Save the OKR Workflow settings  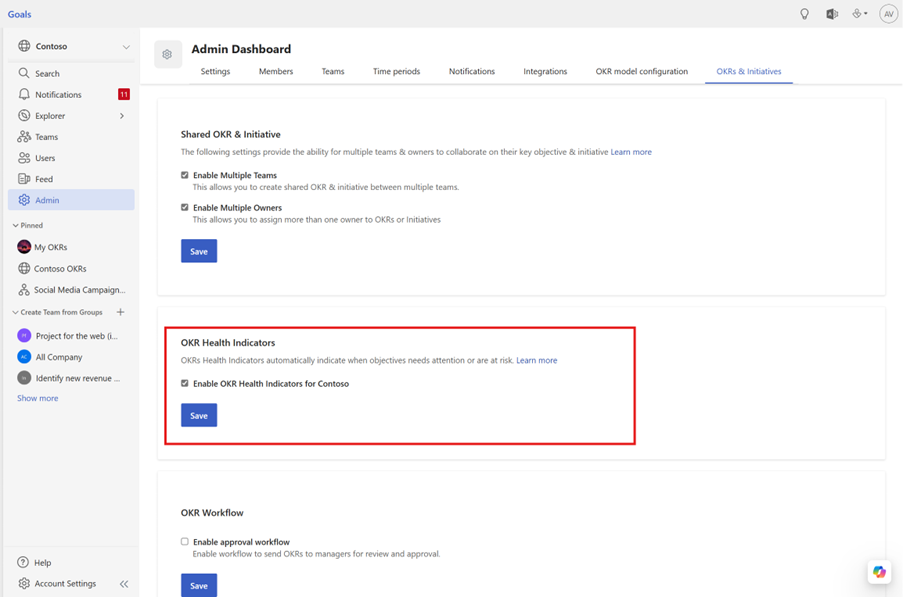(x=199, y=585)
